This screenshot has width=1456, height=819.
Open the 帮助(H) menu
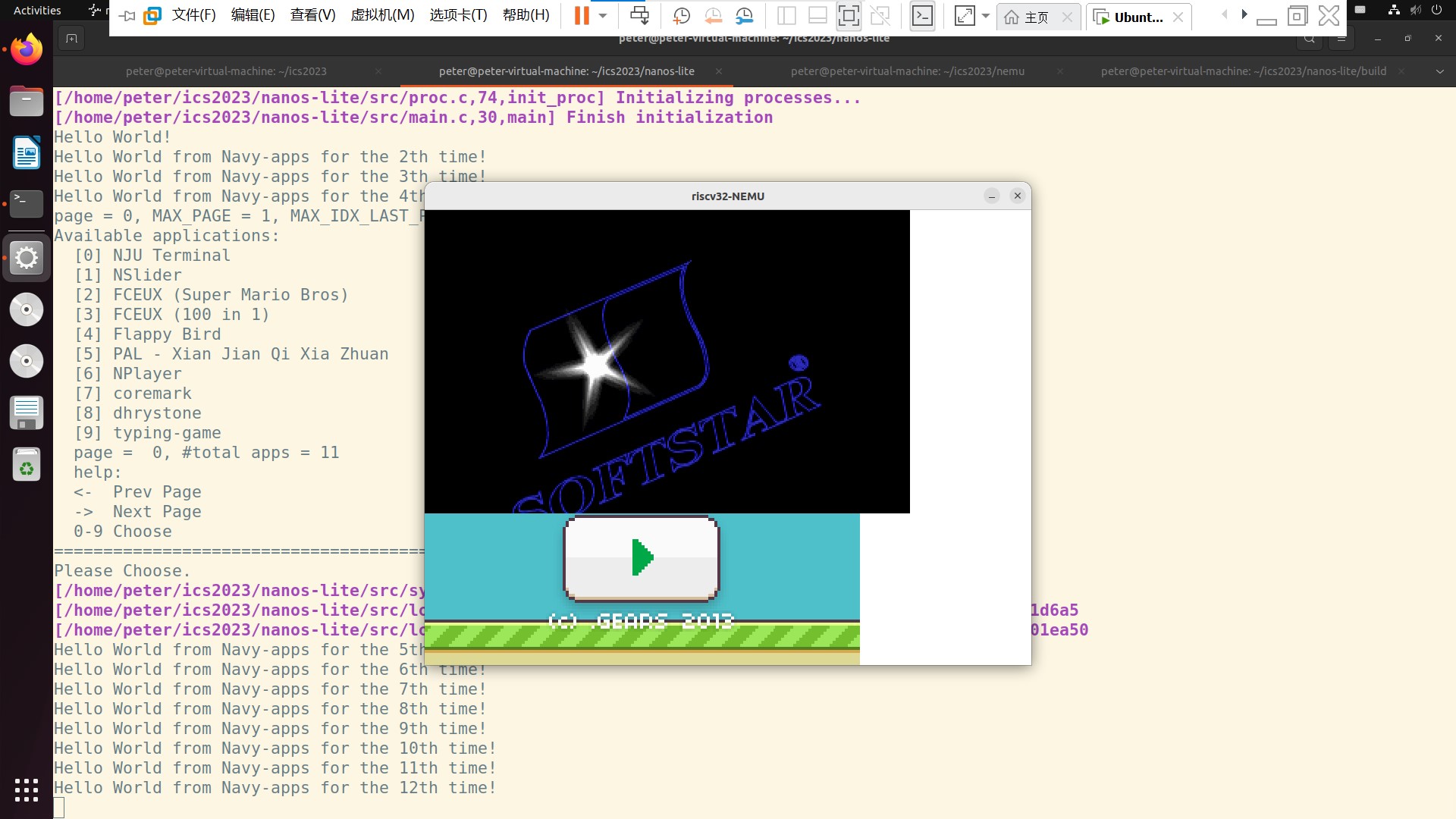(x=526, y=16)
